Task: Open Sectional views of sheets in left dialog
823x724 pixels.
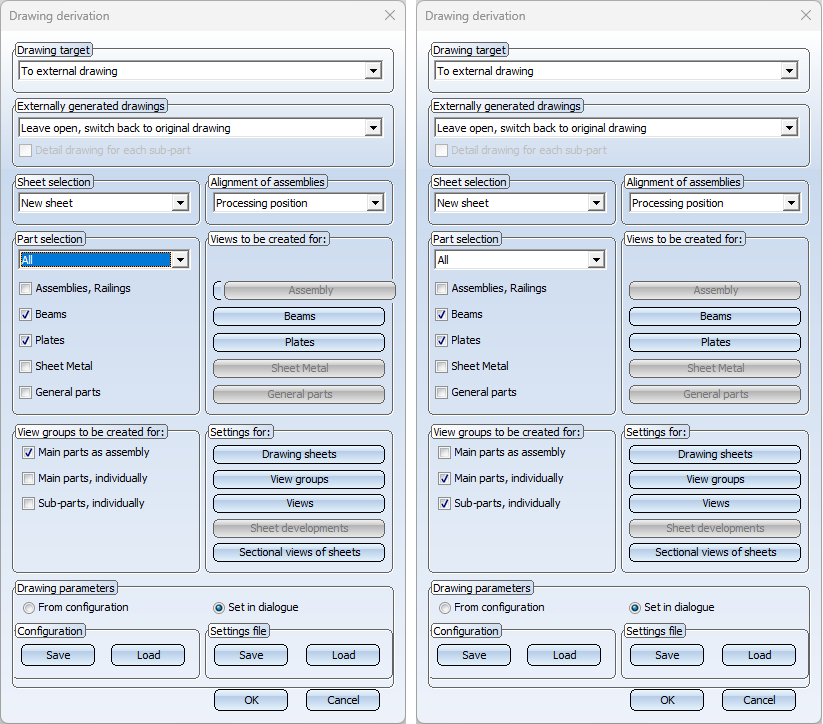Action: pyautogui.click(x=299, y=552)
